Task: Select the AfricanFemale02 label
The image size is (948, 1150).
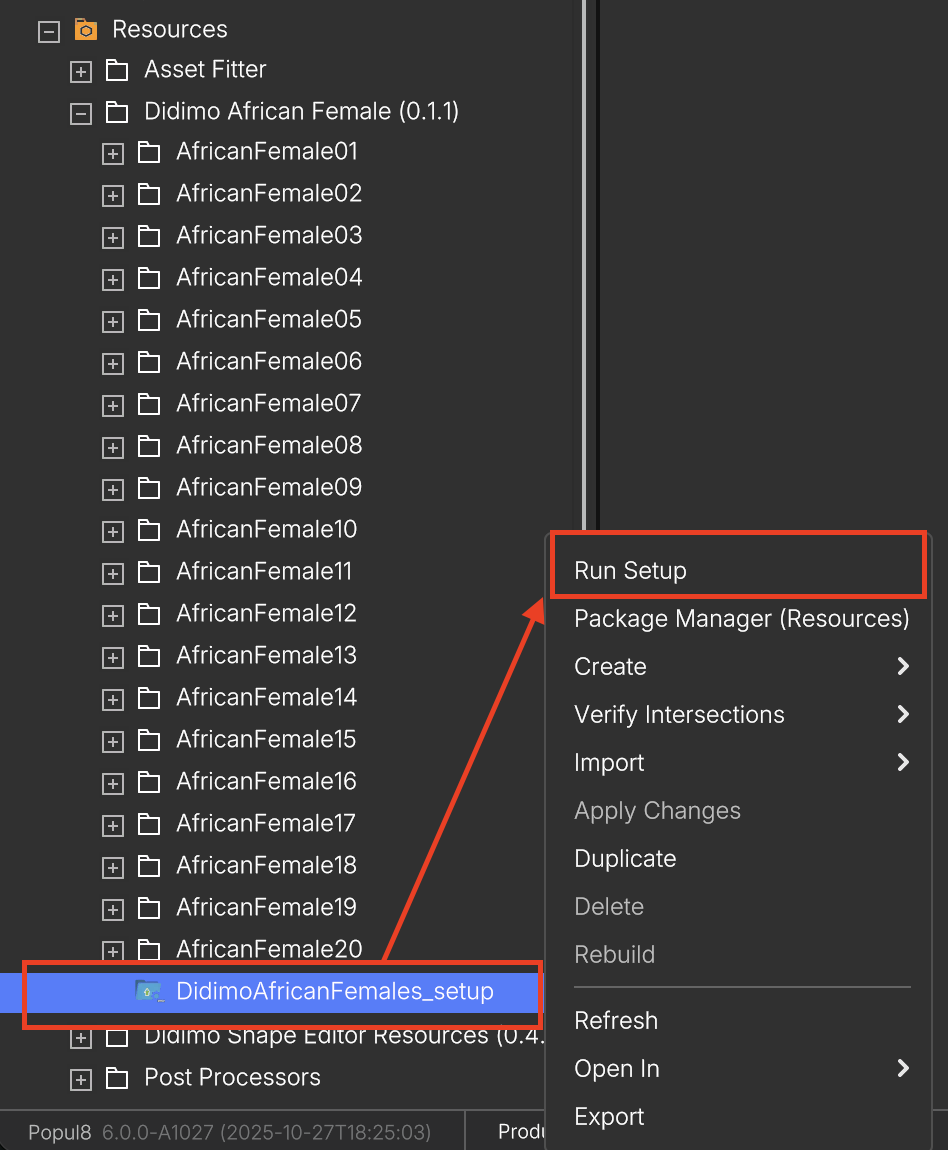Action: pos(269,193)
